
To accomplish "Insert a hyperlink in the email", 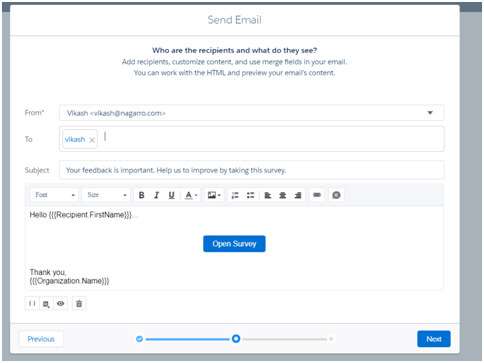I will [x=317, y=195].
